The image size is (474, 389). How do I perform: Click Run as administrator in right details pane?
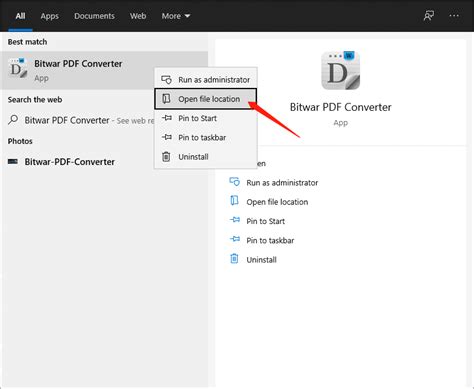[282, 183]
